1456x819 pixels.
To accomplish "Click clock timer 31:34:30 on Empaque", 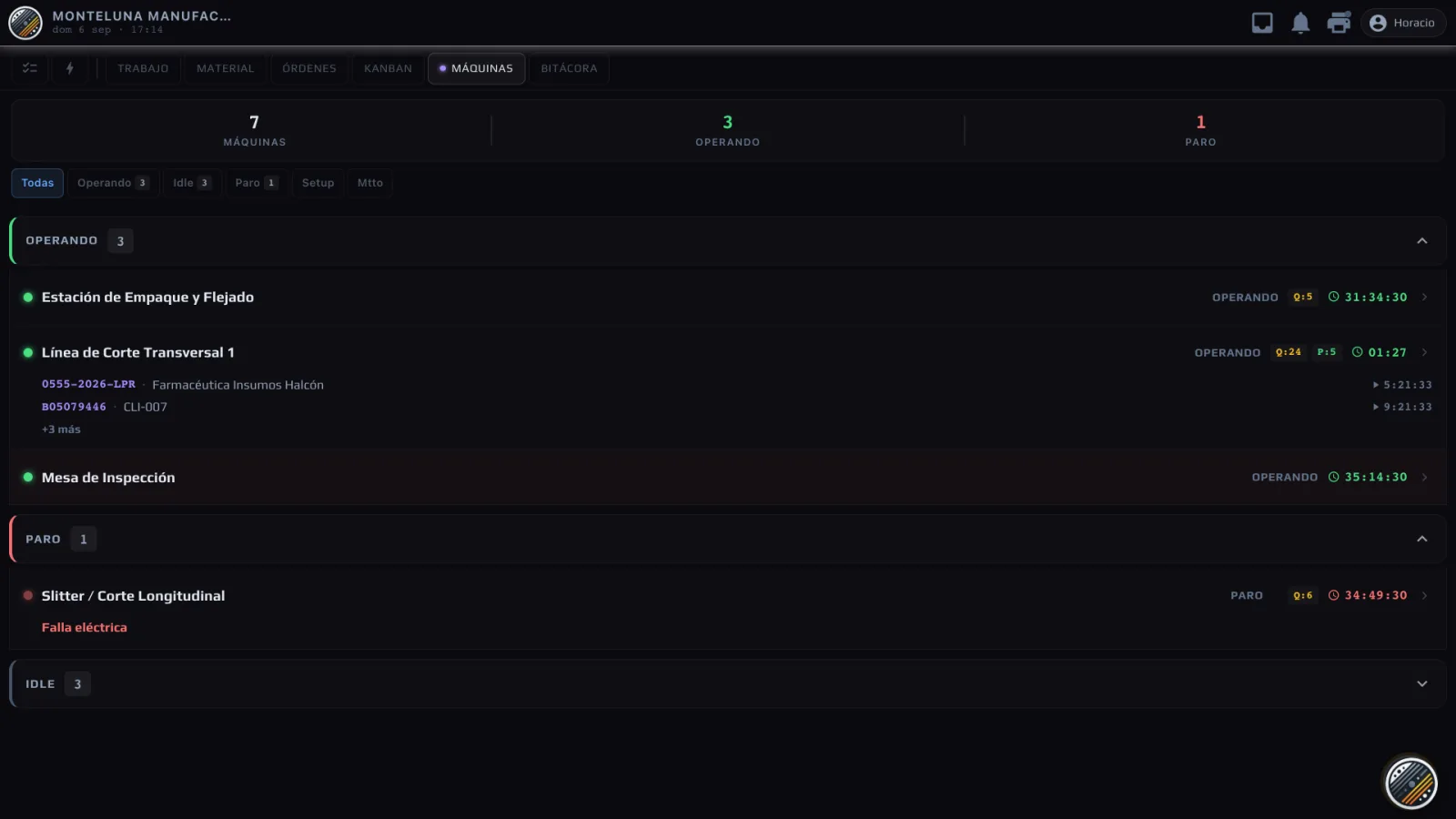I will [1368, 298].
